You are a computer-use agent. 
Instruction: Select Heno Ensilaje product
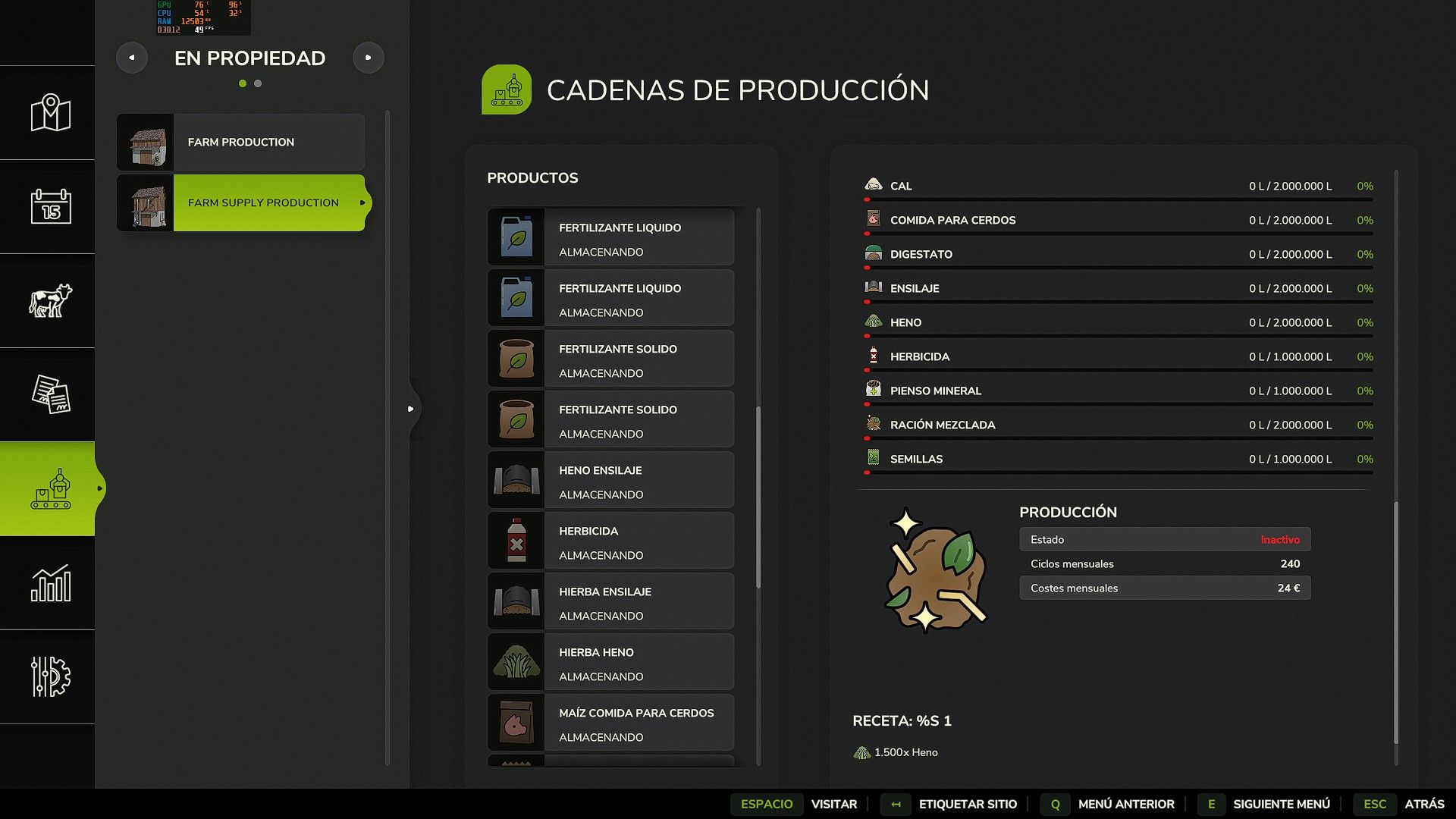pos(611,480)
